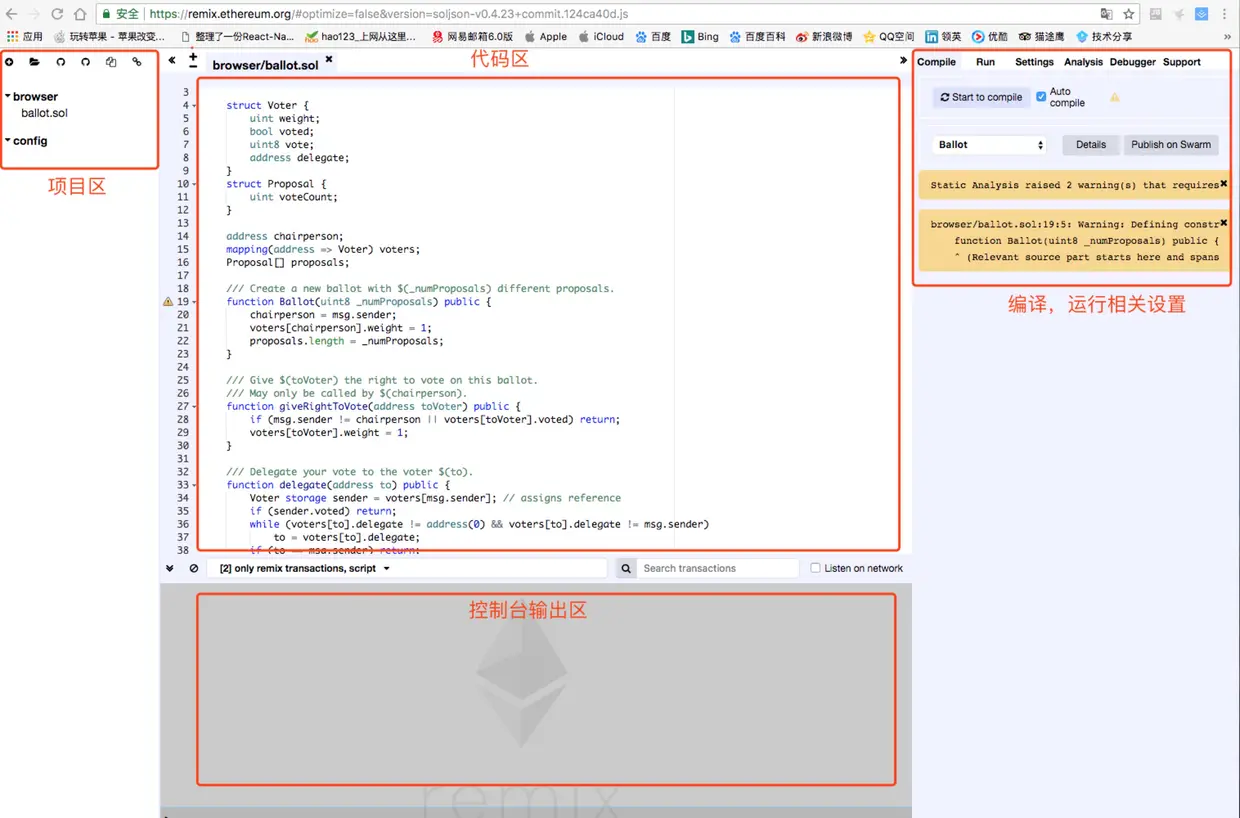Clear the console output

pyautogui.click(x=194, y=568)
